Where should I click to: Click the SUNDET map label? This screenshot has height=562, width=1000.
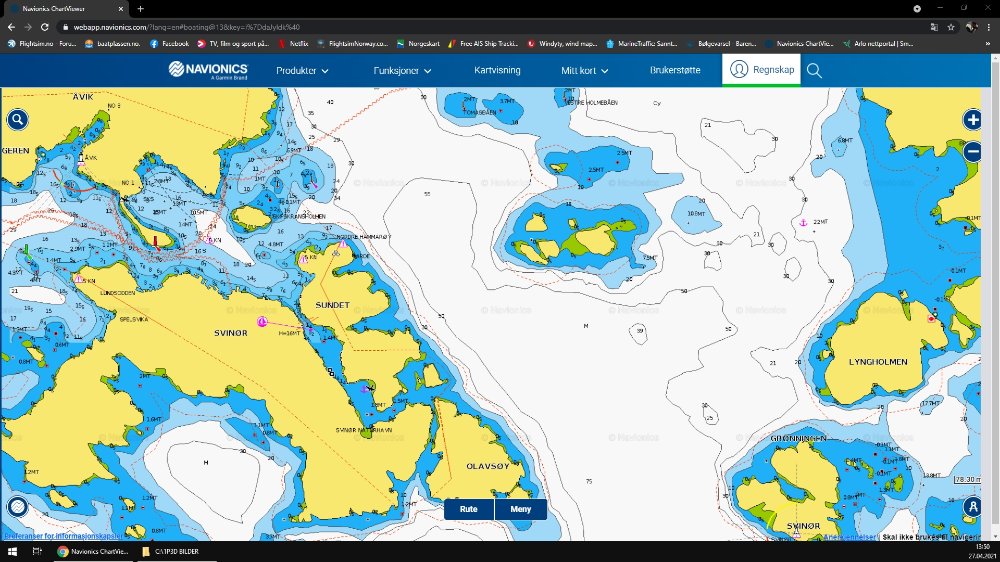click(x=332, y=305)
